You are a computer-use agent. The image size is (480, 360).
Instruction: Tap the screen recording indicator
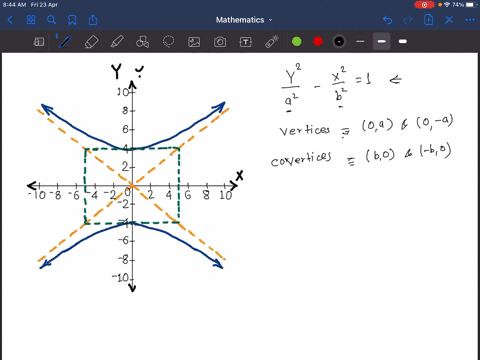pos(424,5)
